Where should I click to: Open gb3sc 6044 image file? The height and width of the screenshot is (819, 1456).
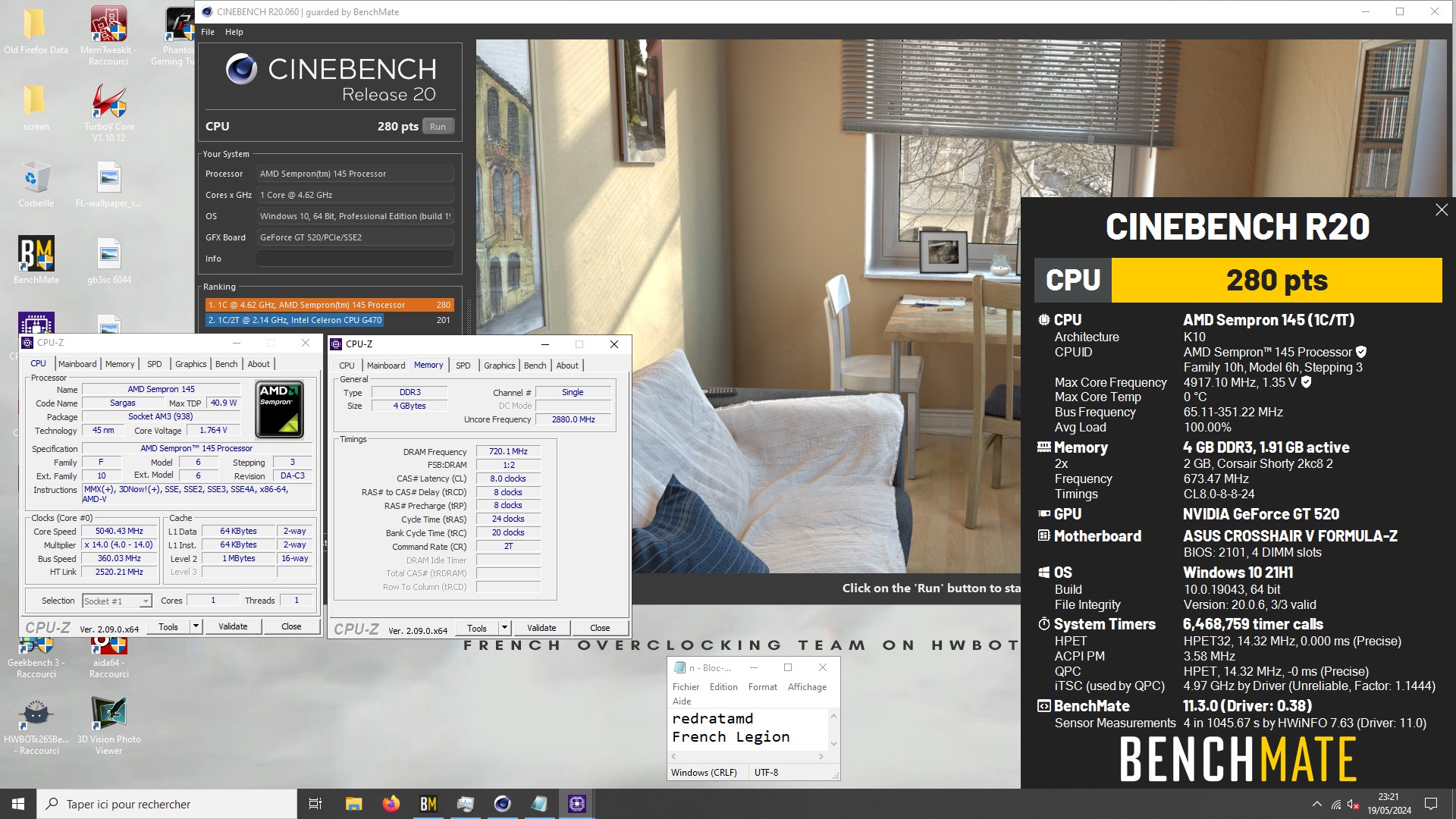point(108,260)
